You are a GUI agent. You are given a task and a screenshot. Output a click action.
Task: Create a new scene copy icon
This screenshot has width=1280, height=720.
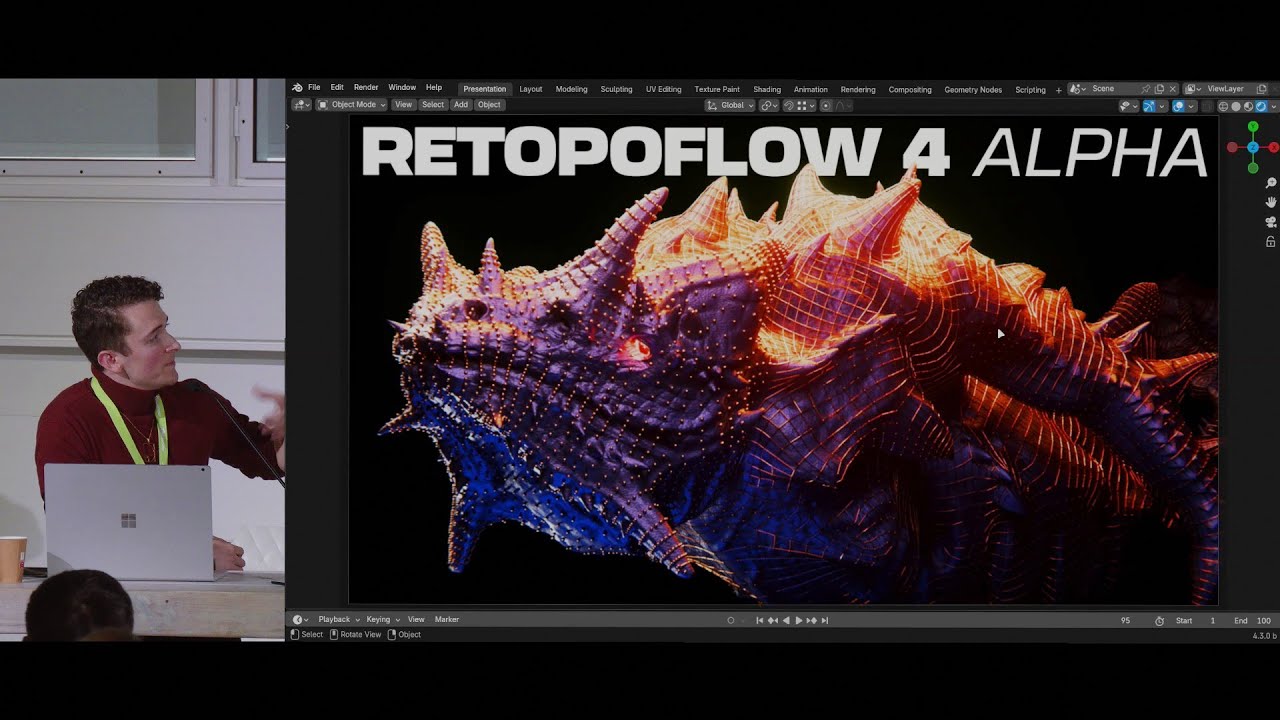click(1159, 89)
